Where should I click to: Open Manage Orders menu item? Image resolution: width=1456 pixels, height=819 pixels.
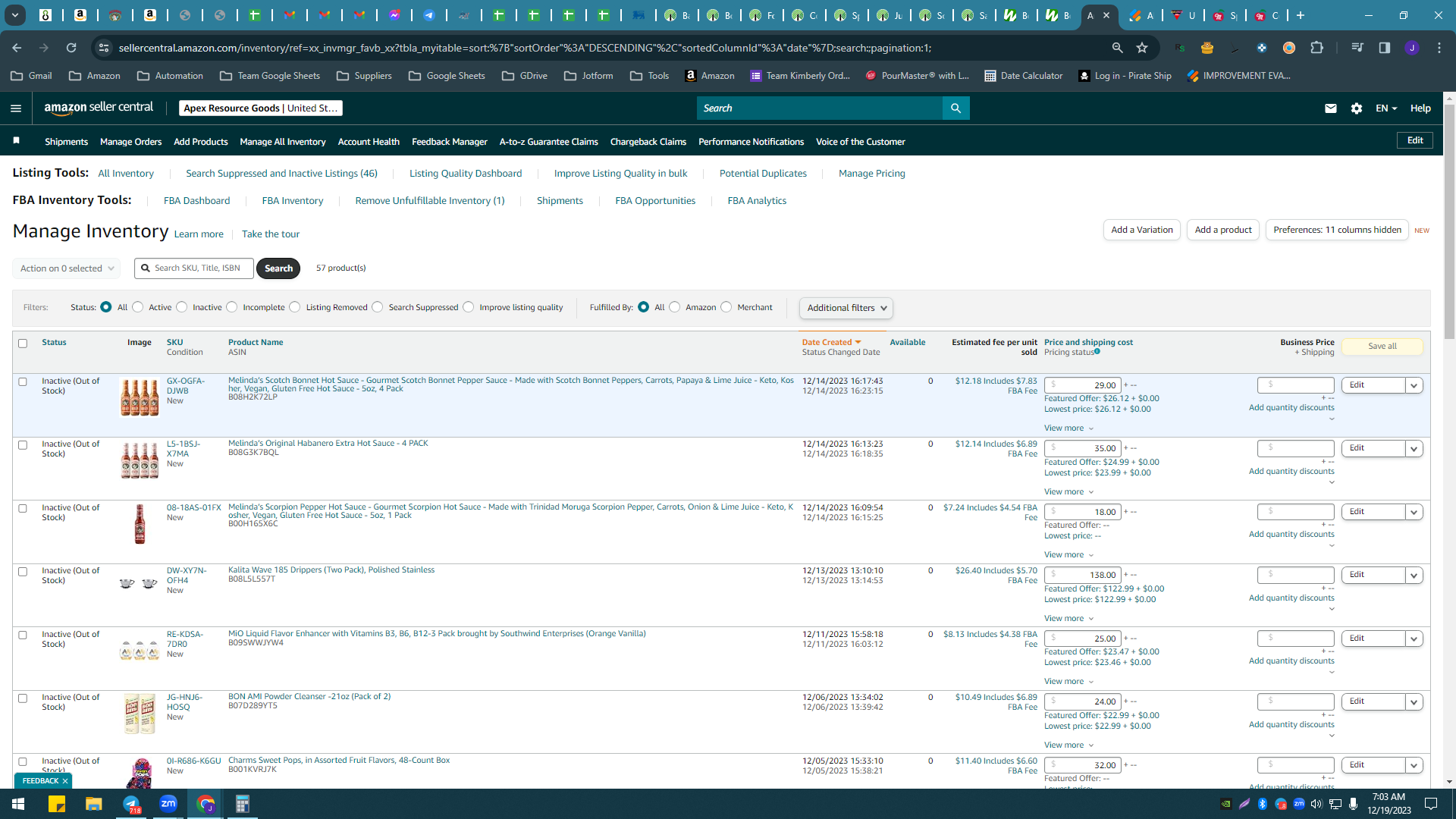(x=130, y=142)
